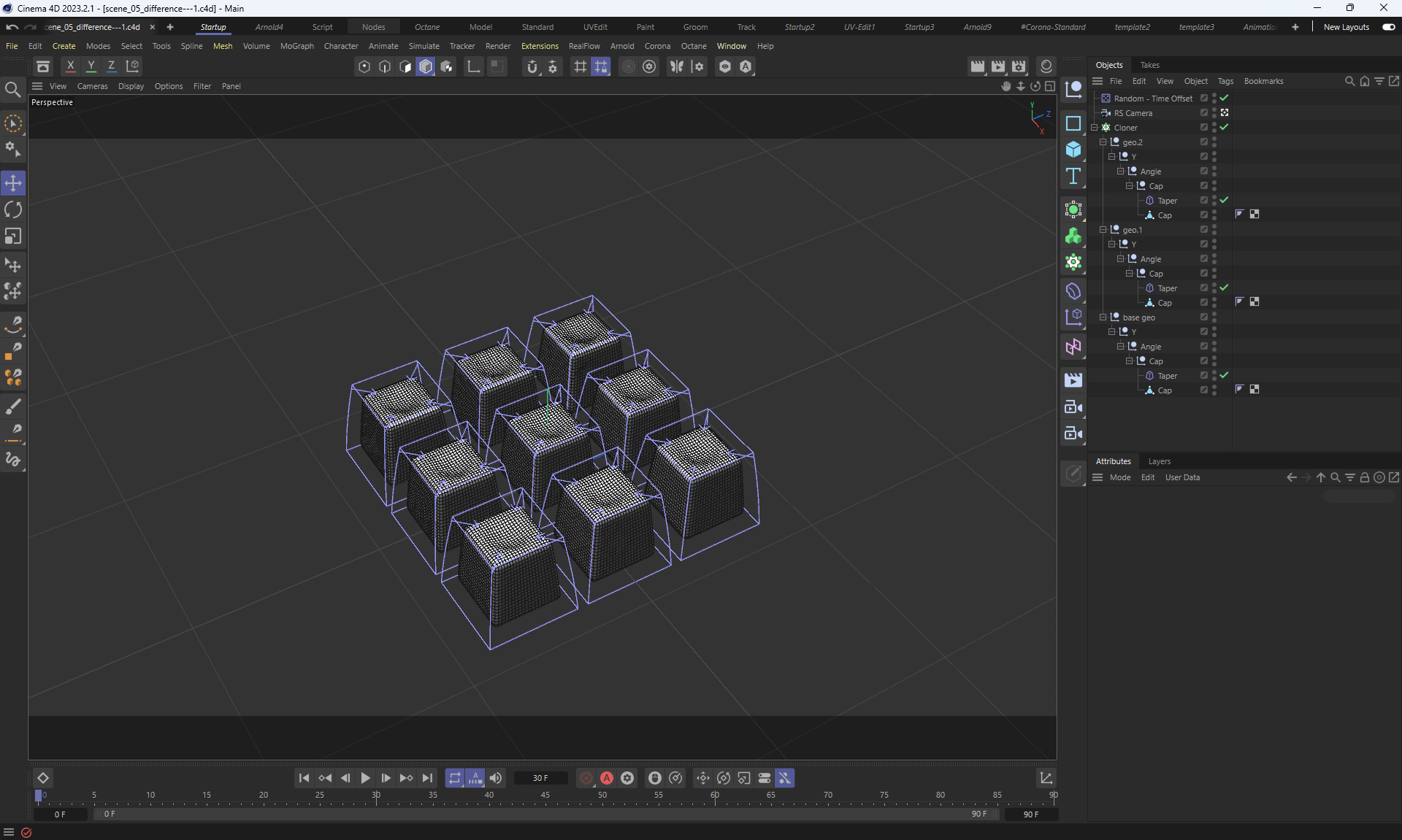Jump to the end of the animation
The image size is (1402, 840).
(x=427, y=778)
